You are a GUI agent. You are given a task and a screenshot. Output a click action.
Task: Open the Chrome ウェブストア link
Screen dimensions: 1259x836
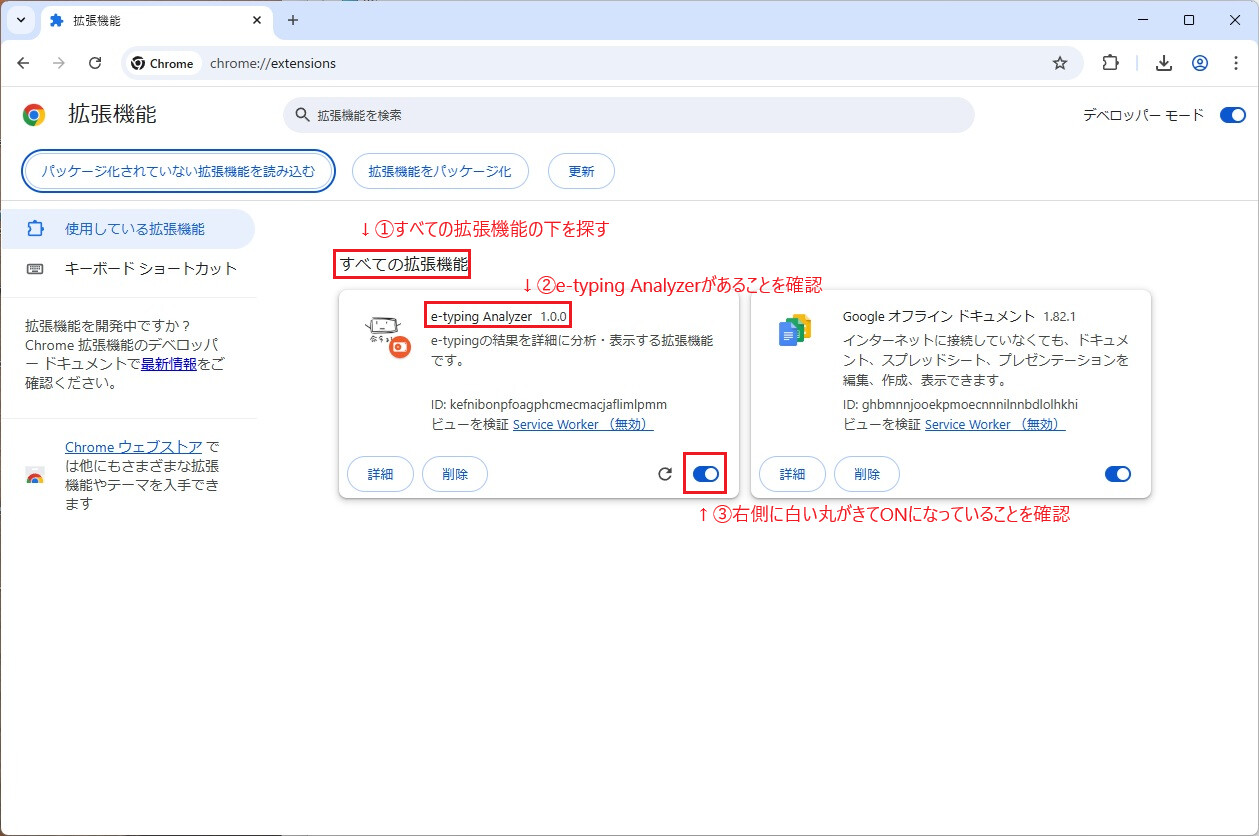pyautogui.click(x=134, y=447)
